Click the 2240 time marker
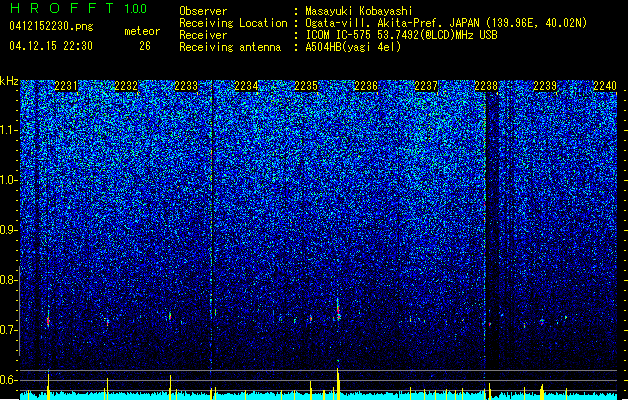 [x=605, y=86]
